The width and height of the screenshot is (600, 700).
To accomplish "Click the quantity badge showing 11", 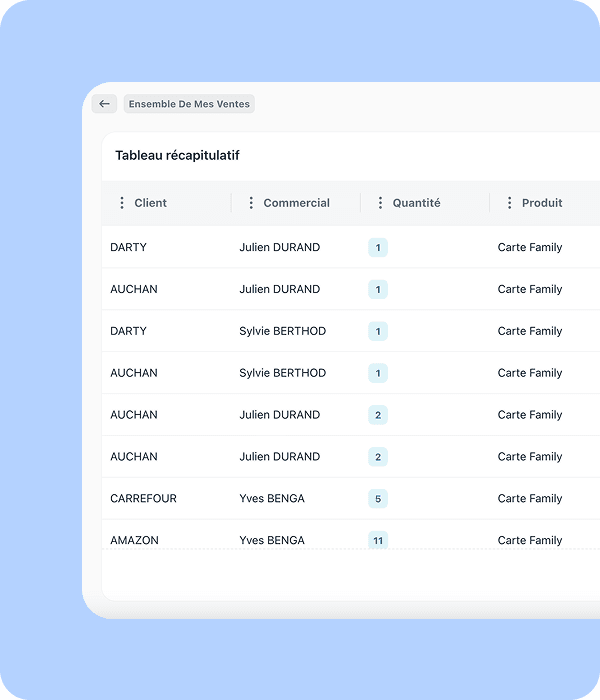I will [378, 540].
